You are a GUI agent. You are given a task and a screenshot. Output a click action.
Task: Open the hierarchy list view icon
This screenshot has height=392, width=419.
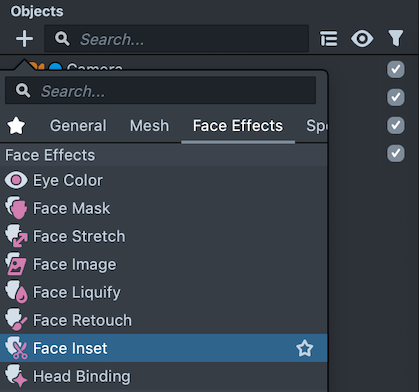(329, 39)
